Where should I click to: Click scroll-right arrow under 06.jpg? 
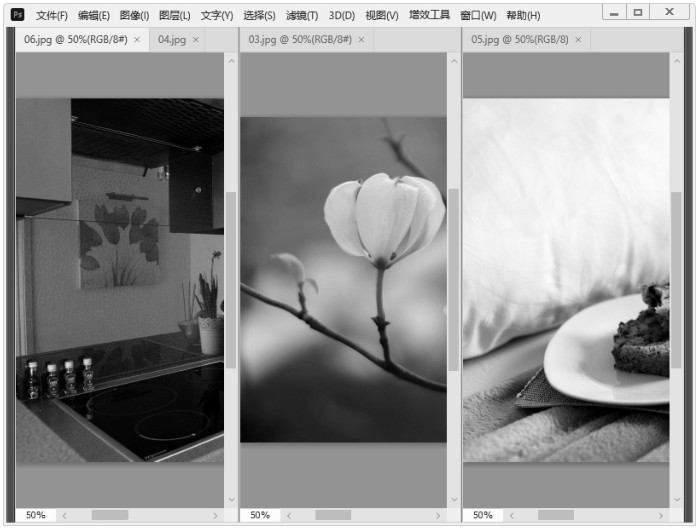tap(215, 516)
